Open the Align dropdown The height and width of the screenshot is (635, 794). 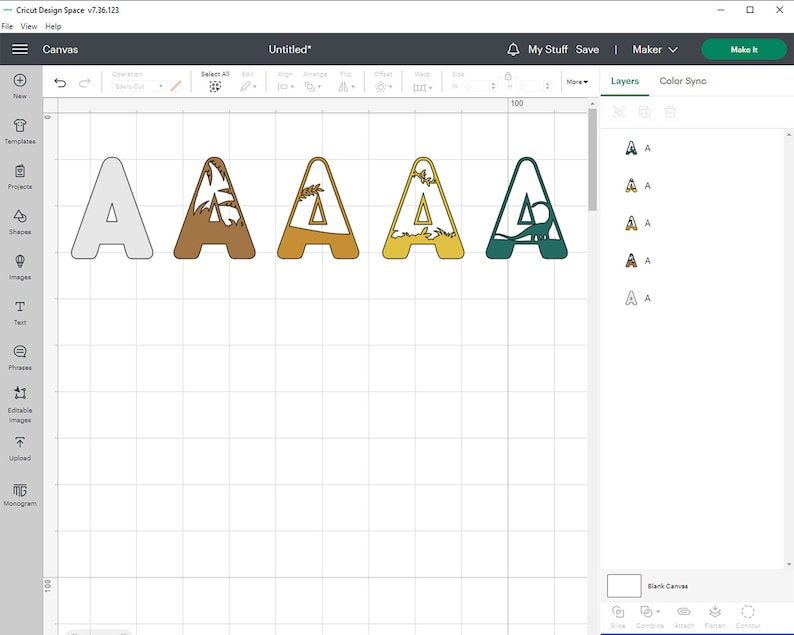[285, 87]
